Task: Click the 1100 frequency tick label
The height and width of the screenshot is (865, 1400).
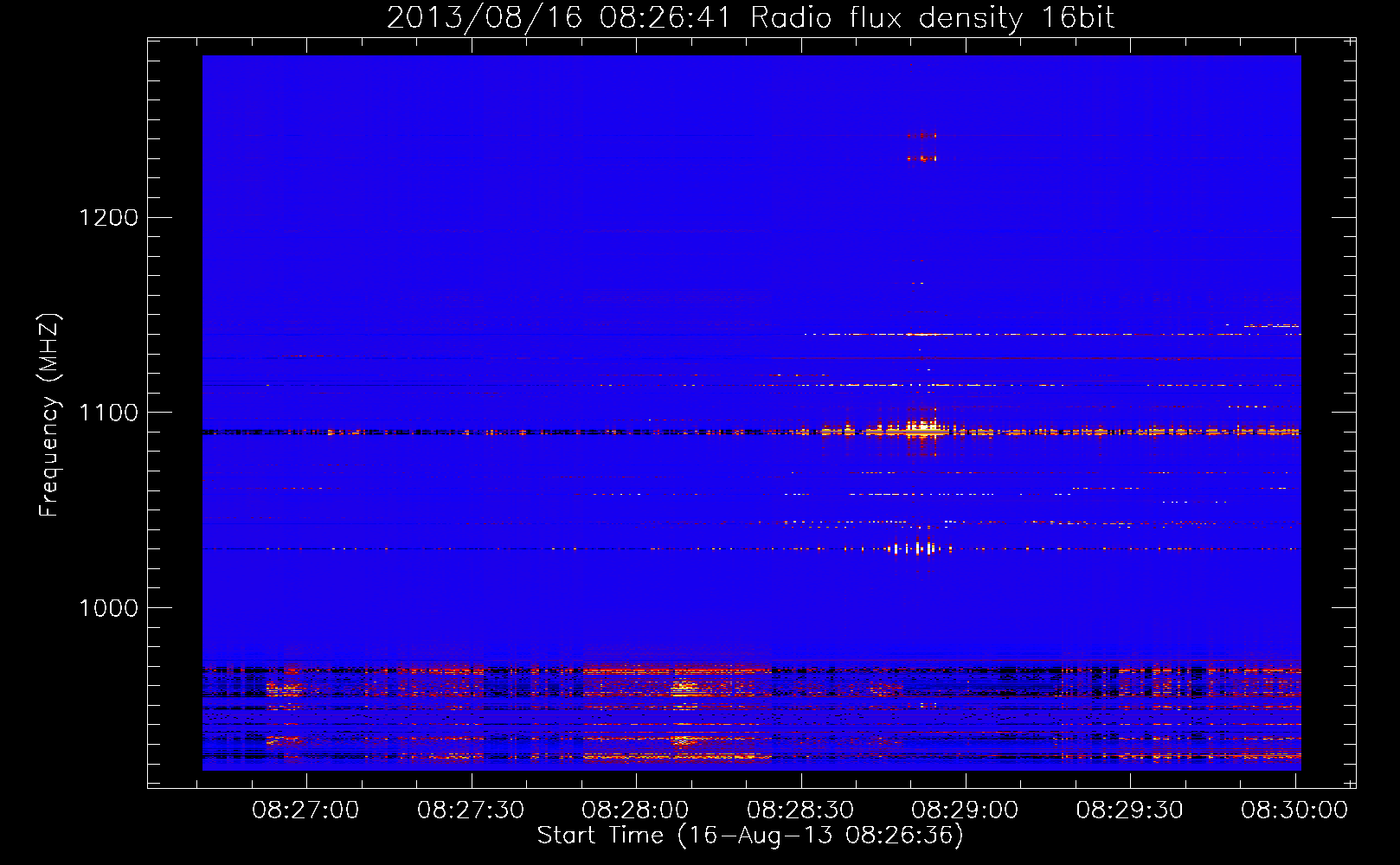Action: click(x=109, y=413)
